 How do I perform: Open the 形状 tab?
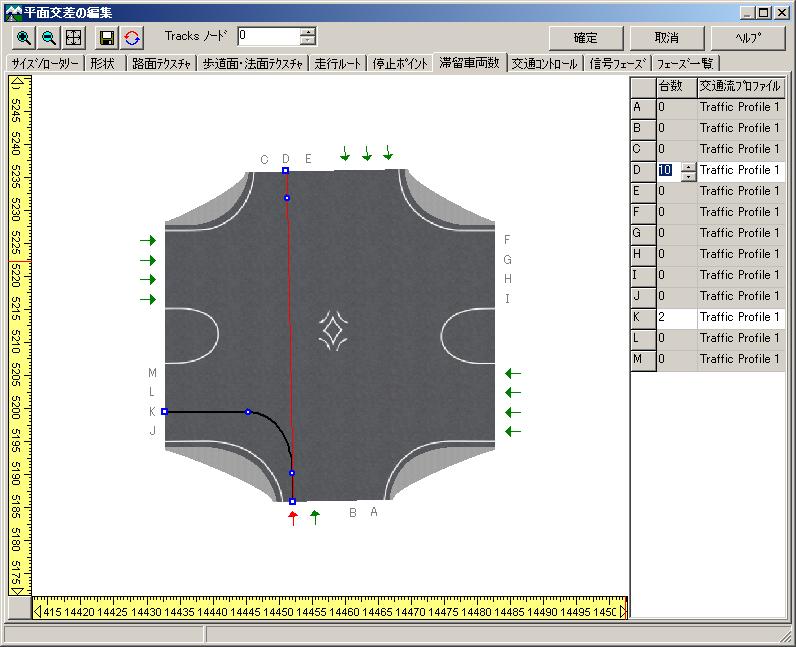tap(101, 63)
